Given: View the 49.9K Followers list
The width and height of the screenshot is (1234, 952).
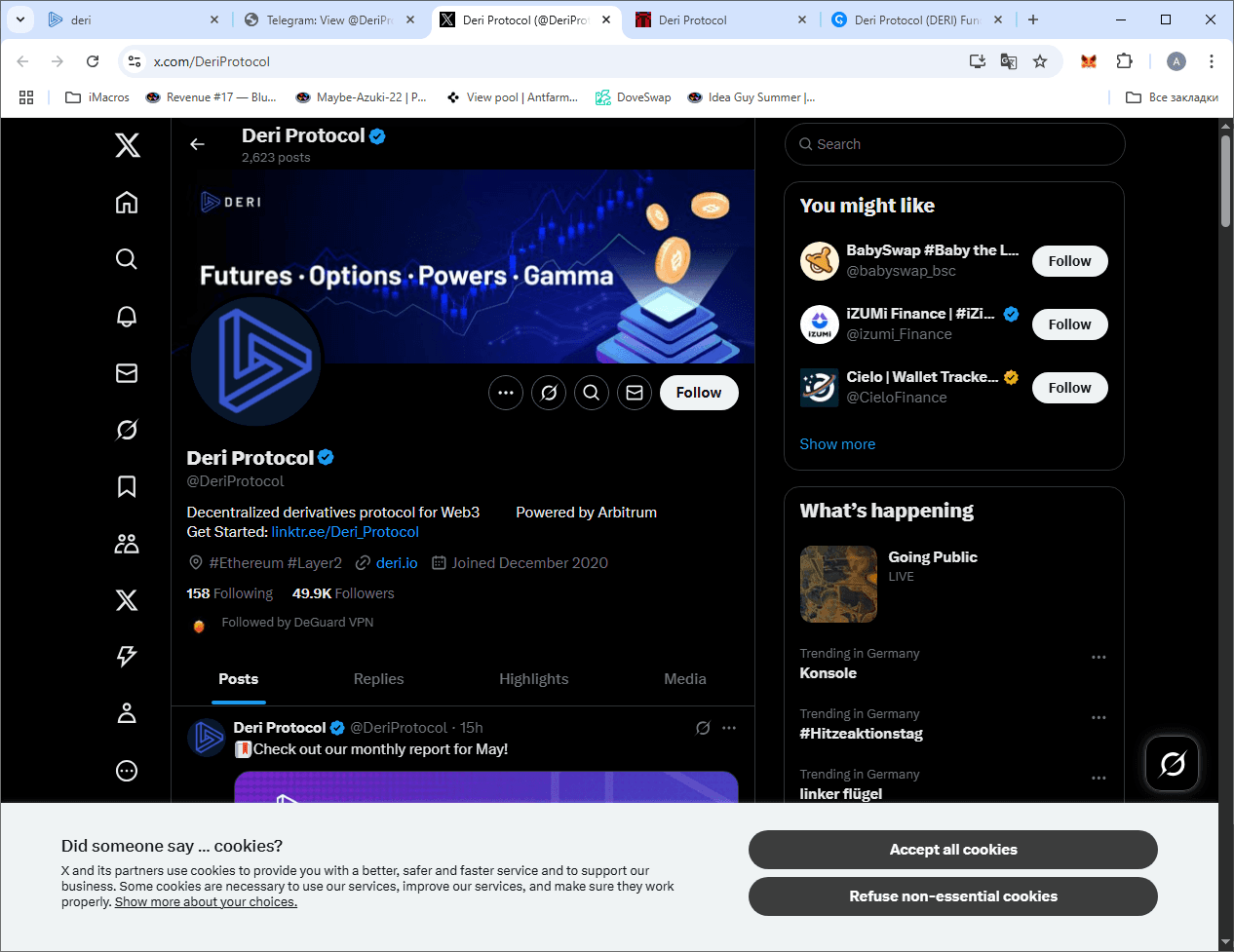Looking at the screenshot, I should 343,593.
